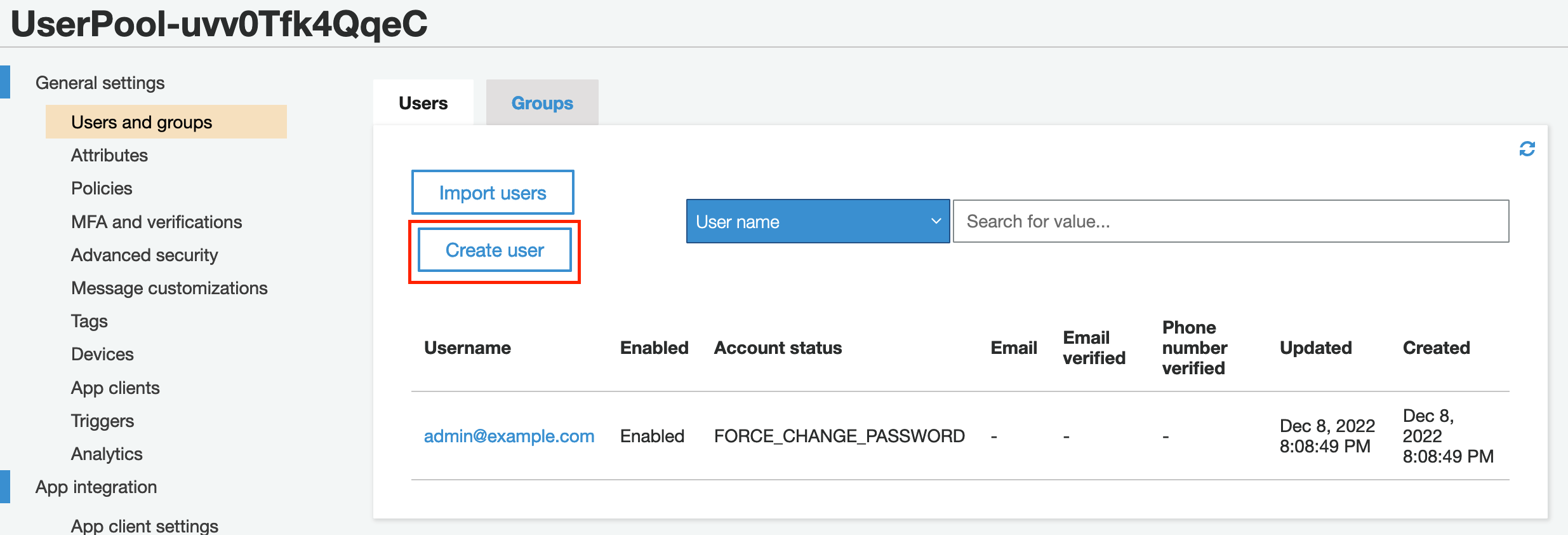
Task: Open the App clients page
Action: click(116, 388)
